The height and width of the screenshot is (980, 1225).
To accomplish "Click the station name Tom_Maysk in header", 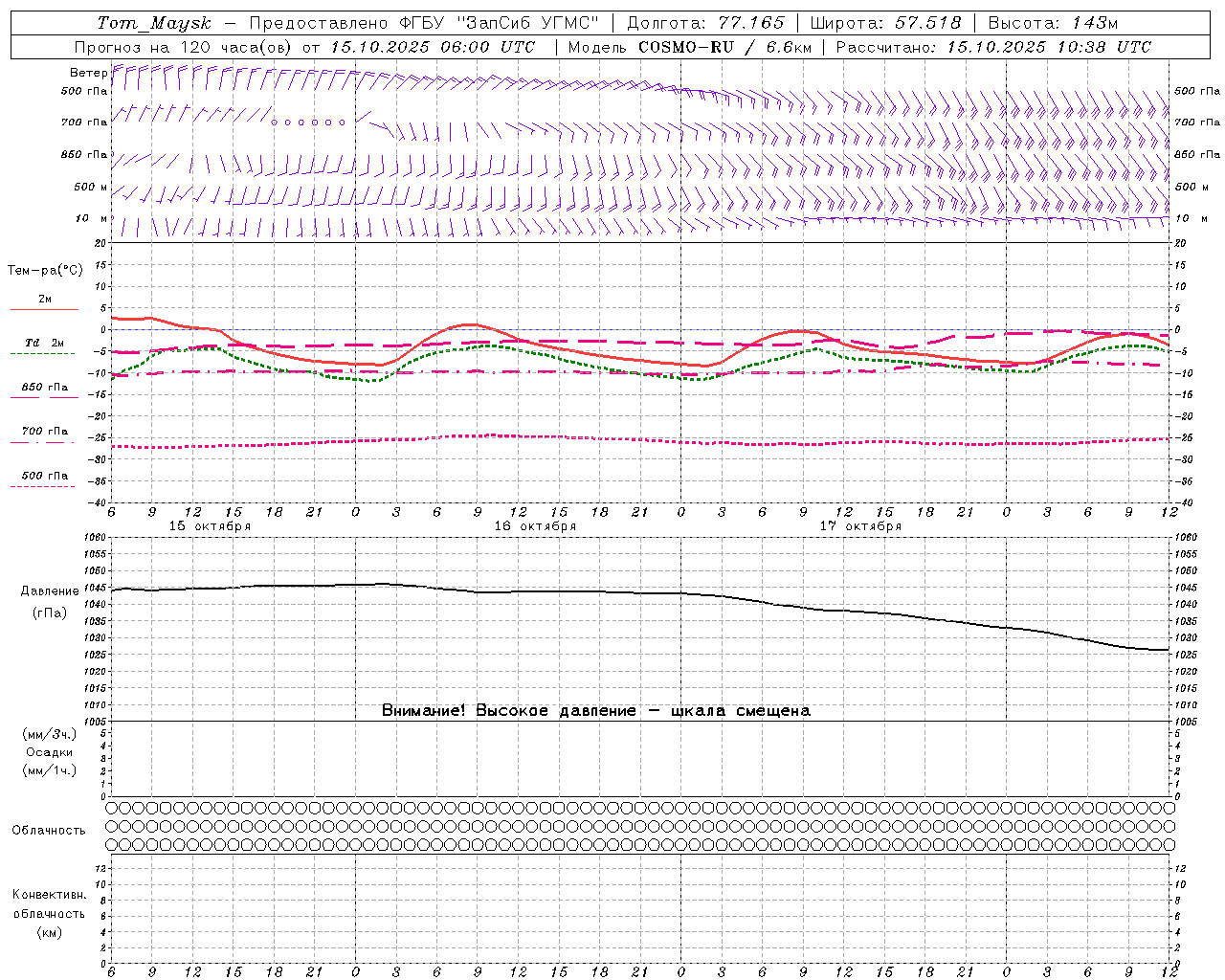I will (154, 23).
